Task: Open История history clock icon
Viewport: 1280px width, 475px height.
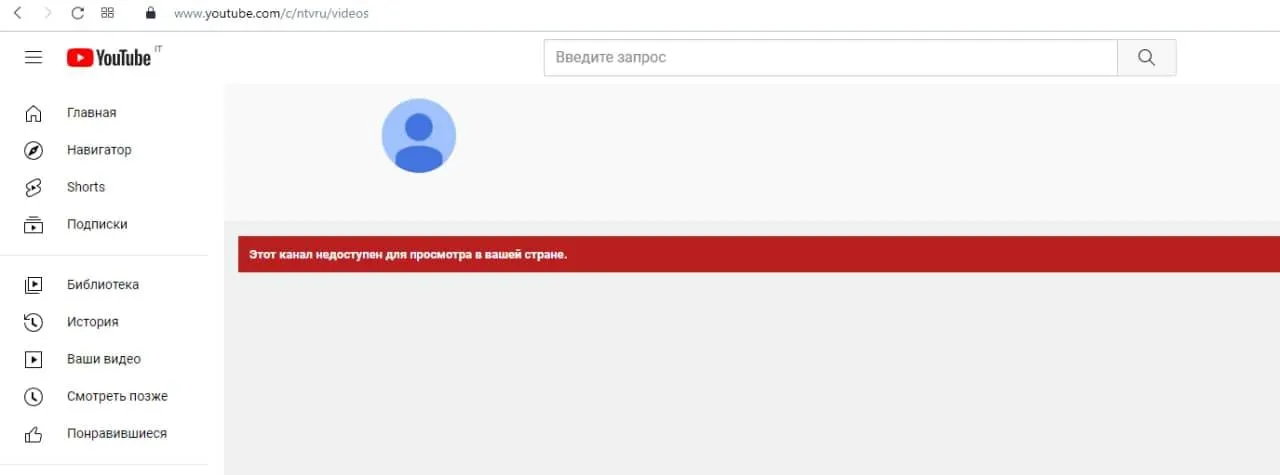Action: [x=34, y=322]
